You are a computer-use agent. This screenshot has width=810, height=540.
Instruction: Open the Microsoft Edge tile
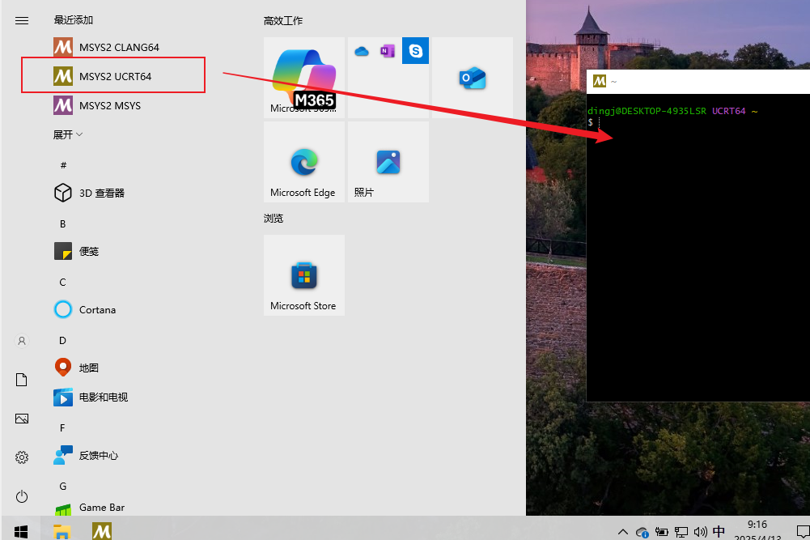coord(304,162)
